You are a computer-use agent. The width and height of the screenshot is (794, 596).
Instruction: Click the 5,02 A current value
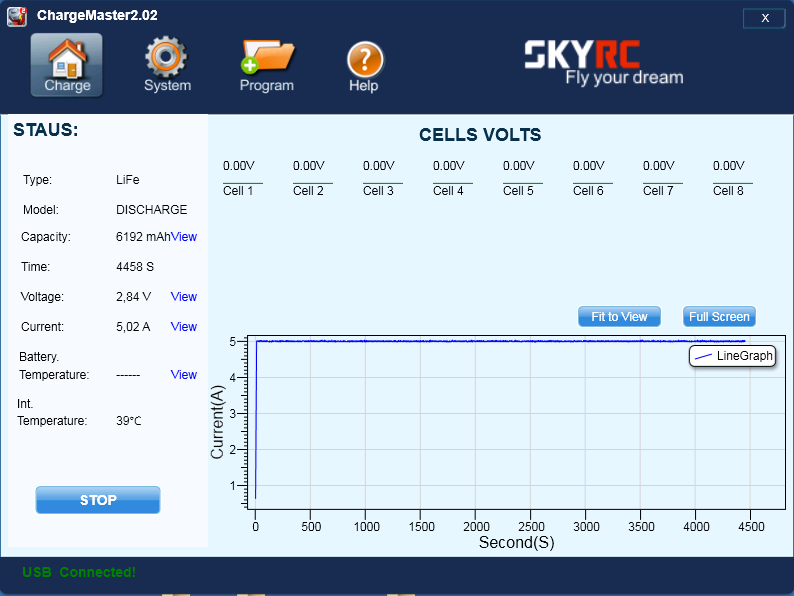click(x=133, y=327)
